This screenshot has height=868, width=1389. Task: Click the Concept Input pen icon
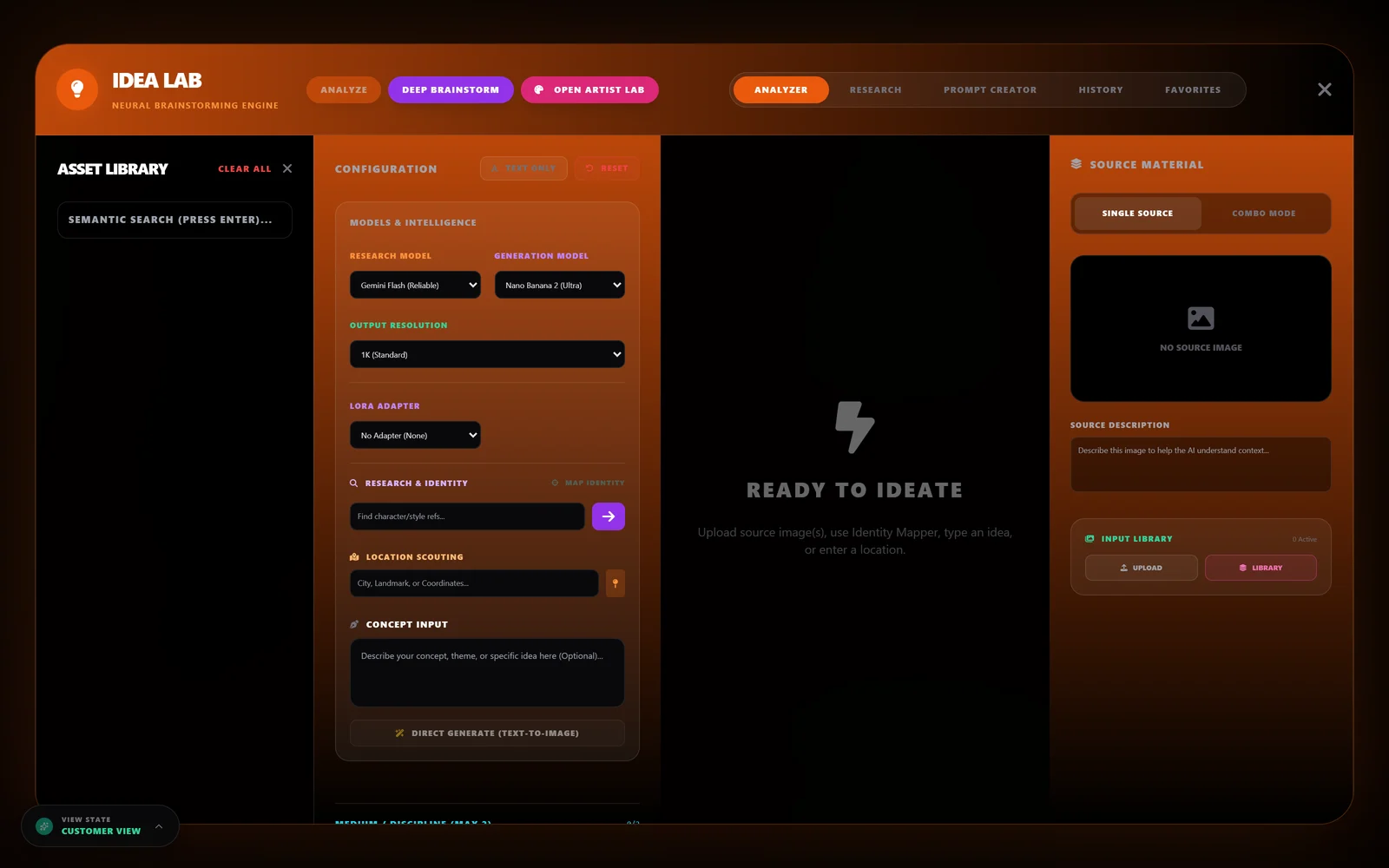(354, 625)
